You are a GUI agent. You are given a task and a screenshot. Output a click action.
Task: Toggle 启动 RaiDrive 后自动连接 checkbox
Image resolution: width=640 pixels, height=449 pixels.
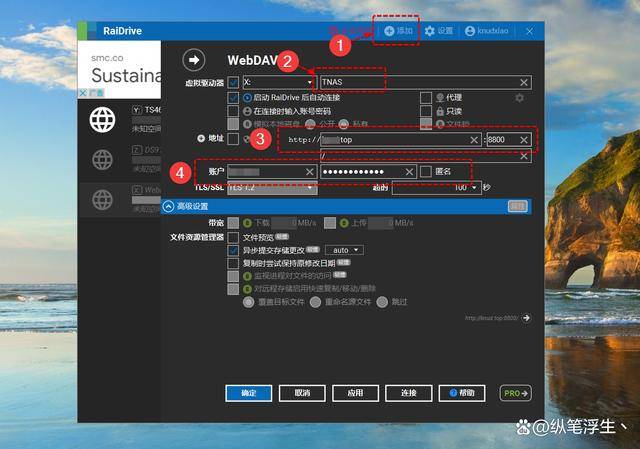[x=233, y=98]
